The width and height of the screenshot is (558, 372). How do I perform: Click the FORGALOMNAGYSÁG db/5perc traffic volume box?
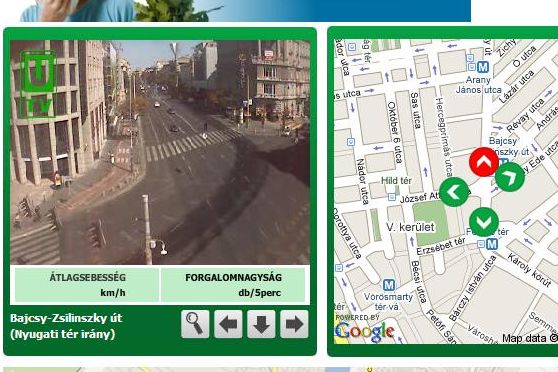pyautogui.click(x=233, y=285)
